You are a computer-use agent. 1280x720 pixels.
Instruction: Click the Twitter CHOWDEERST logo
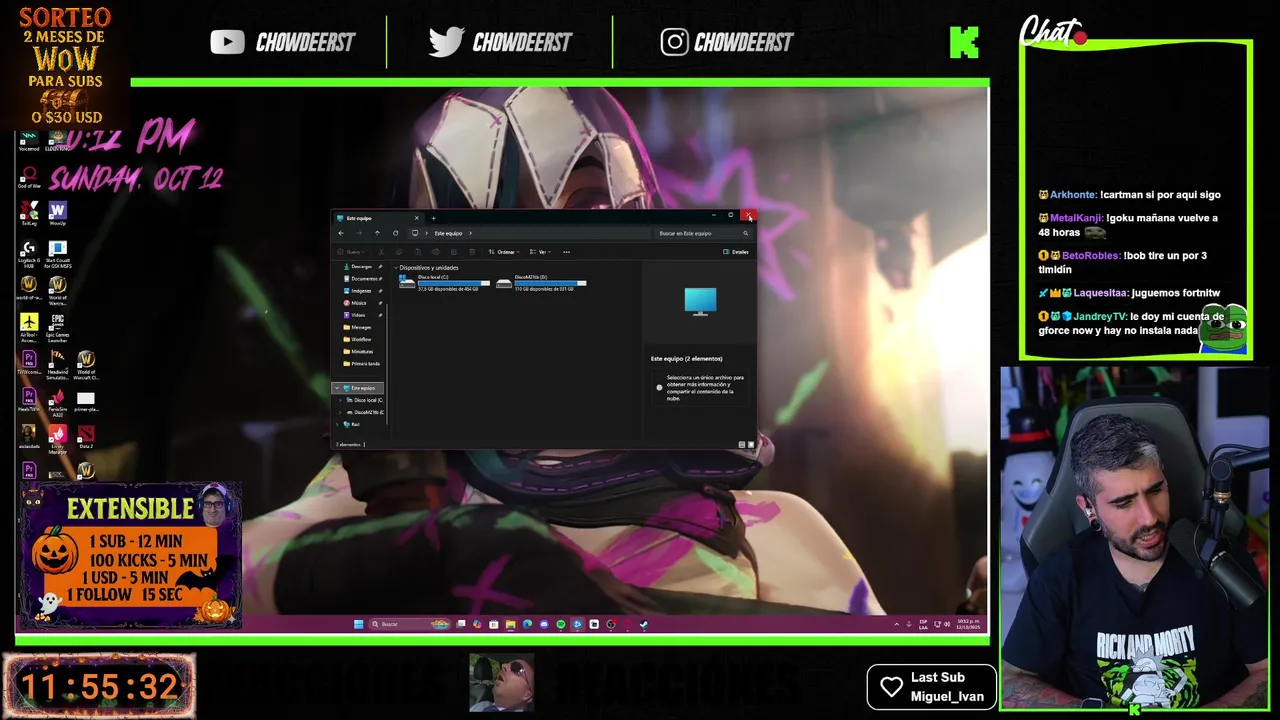(500, 42)
